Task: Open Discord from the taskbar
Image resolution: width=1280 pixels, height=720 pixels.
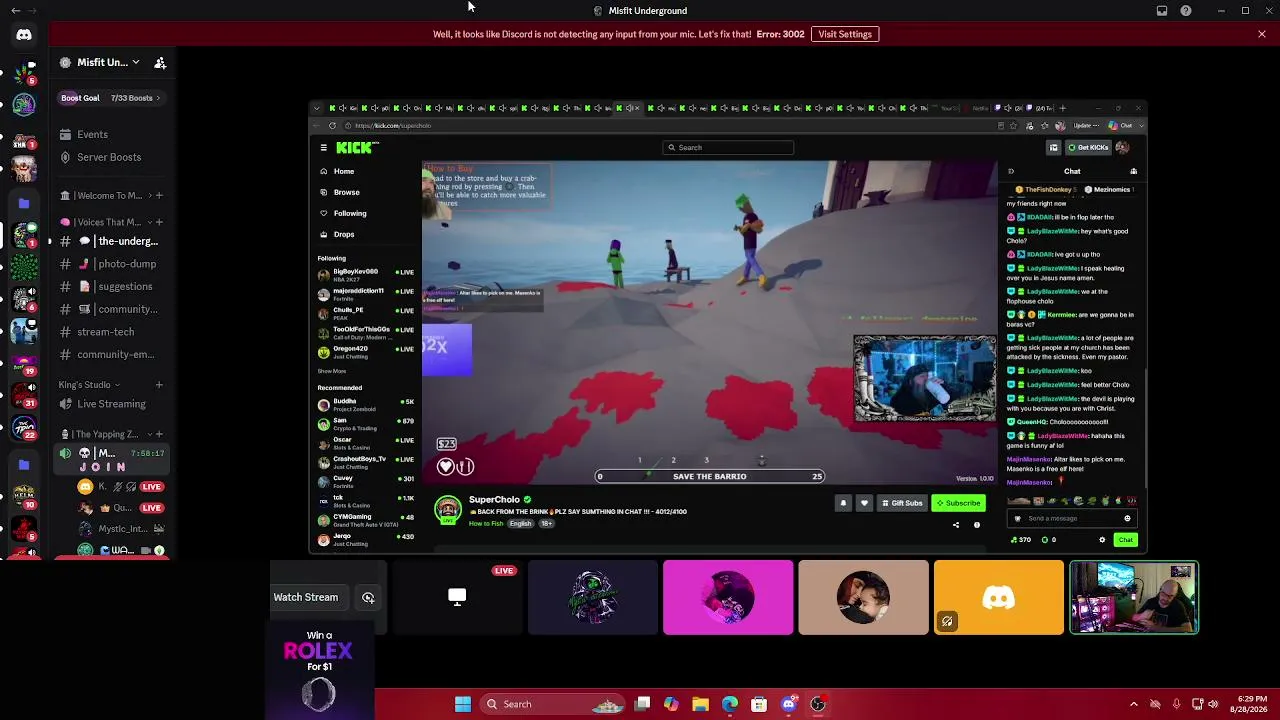Action: (x=788, y=704)
